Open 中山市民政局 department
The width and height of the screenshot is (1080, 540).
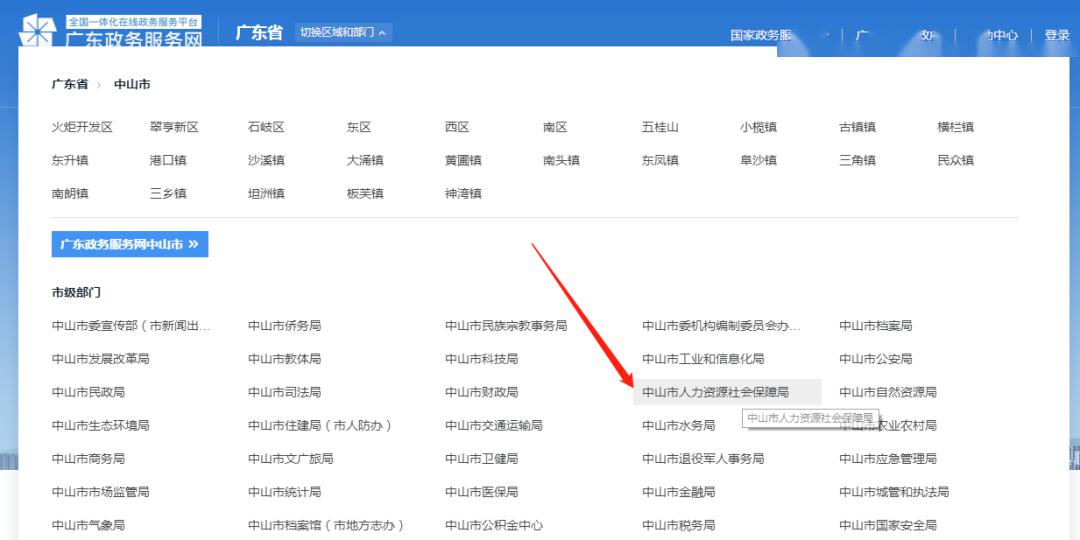[88, 393]
